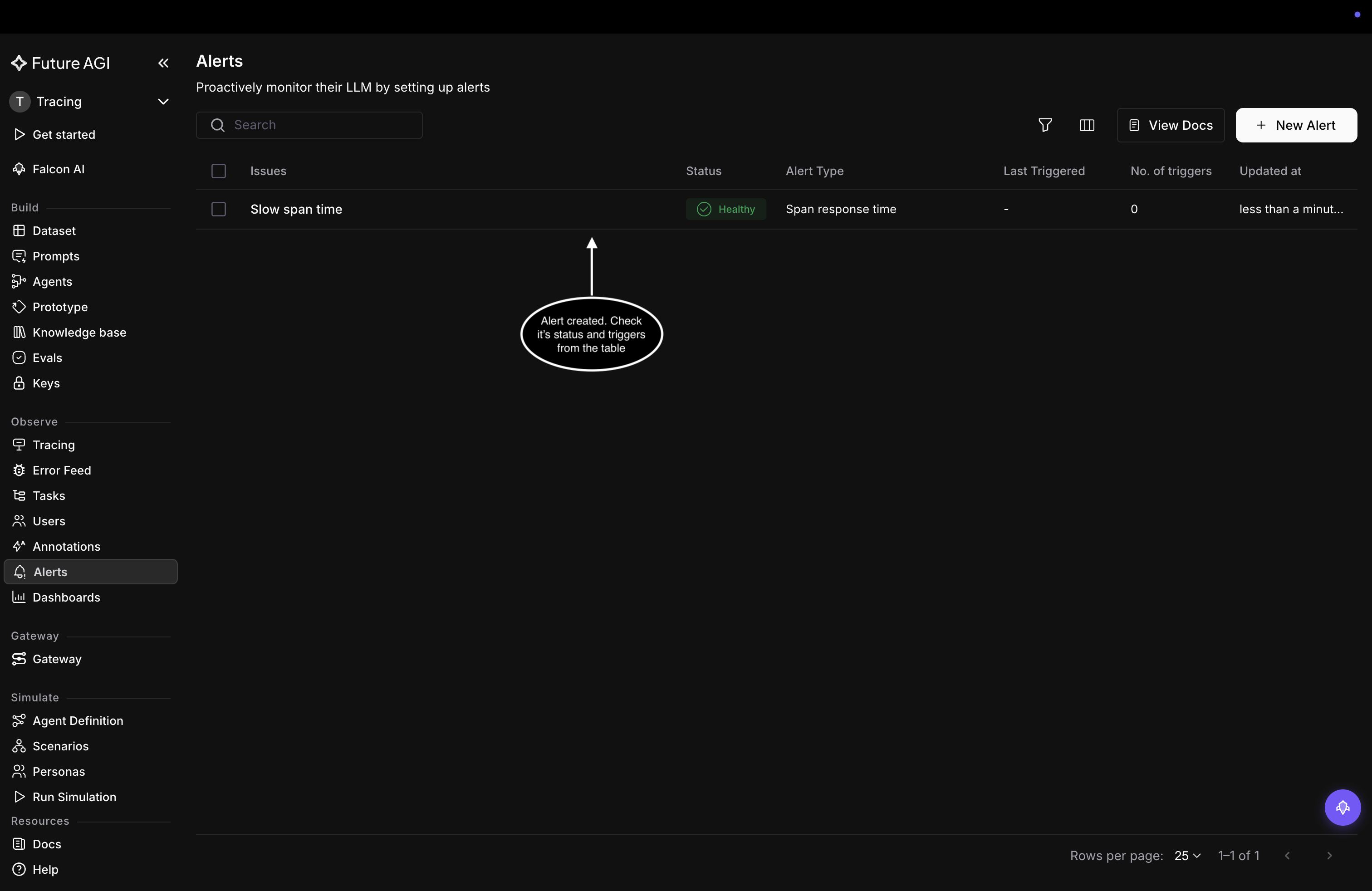This screenshot has height=891, width=1372.
Task: Click the Help question-mark icon
Action: (x=19, y=869)
